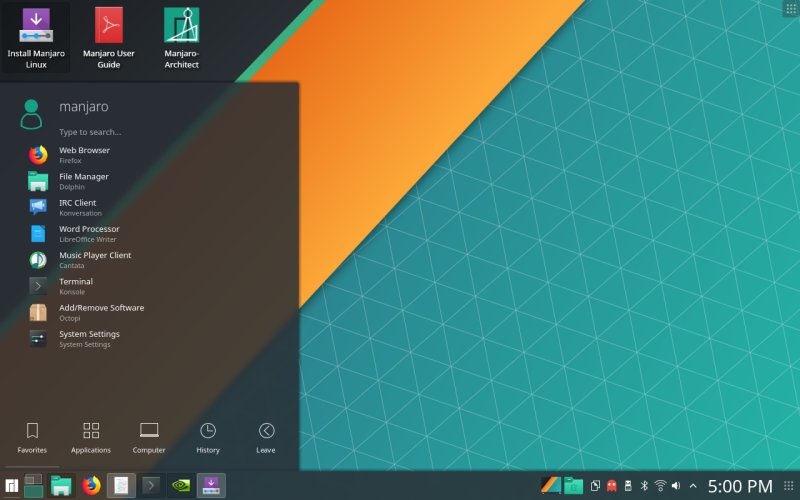800x500 pixels.
Task: Click the 'manjaro' username text
Action: pyautogui.click(x=84, y=107)
